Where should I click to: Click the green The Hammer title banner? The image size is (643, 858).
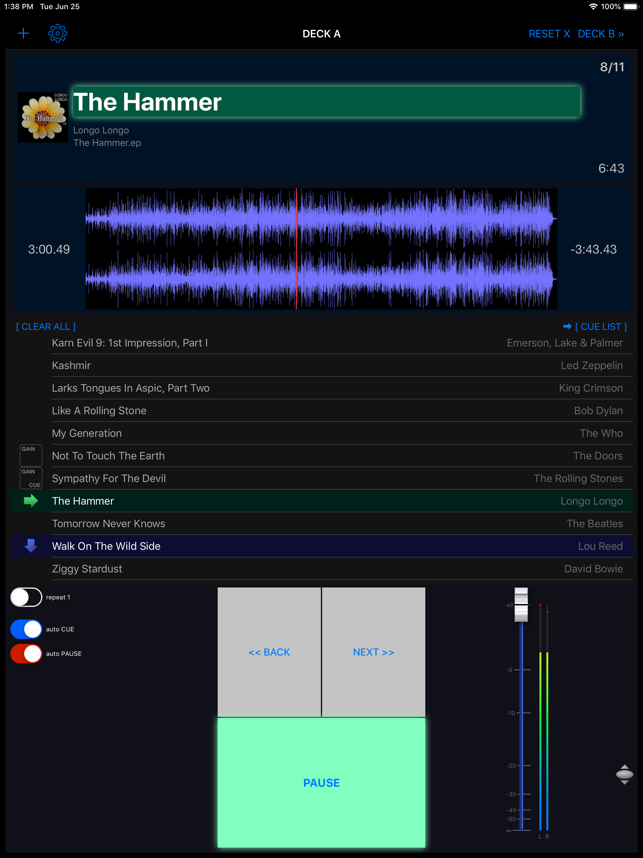tap(326, 102)
